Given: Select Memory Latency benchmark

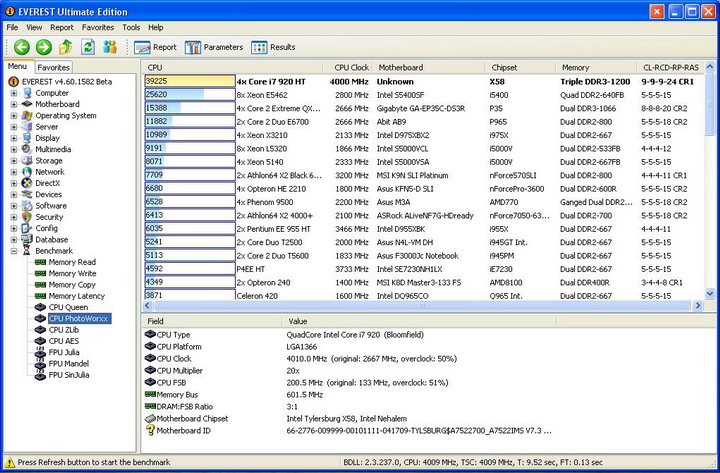Looking at the screenshot, I should (77, 296).
